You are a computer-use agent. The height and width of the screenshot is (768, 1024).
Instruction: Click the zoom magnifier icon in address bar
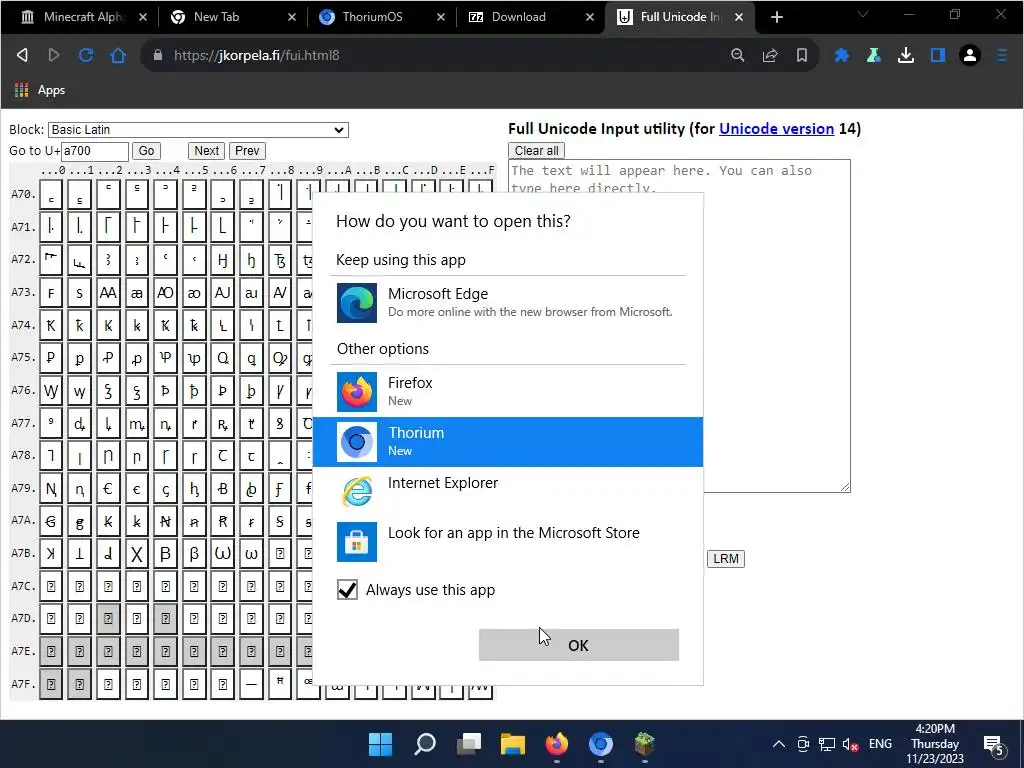(738, 56)
